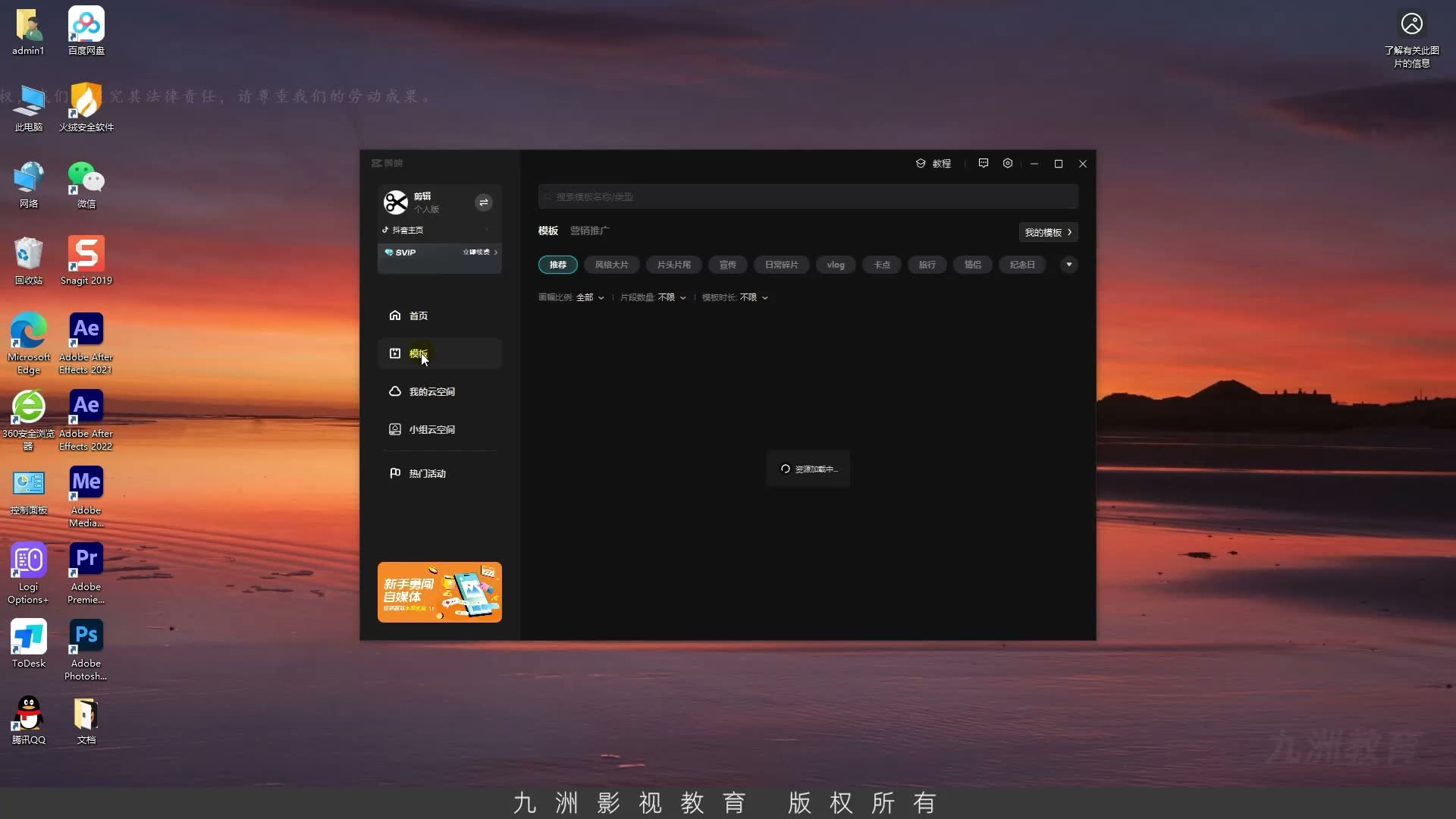Click the 腾讯QQ desktop icon
This screenshot has height=819, width=1456.
29,720
